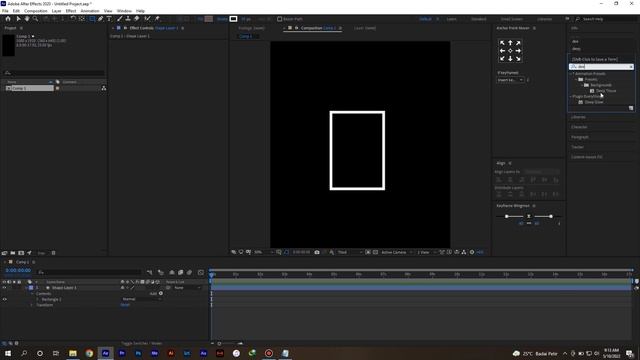Toggle region of interest in viewer

point(368,252)
